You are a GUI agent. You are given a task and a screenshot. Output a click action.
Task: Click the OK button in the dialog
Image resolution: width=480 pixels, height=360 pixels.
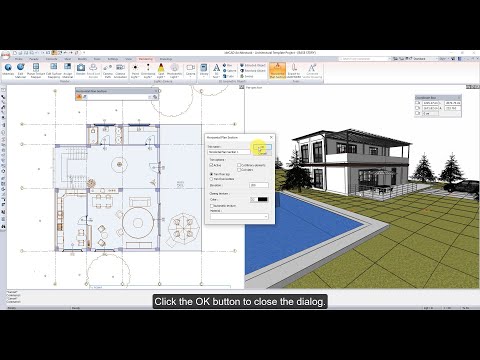click(262, 147)
